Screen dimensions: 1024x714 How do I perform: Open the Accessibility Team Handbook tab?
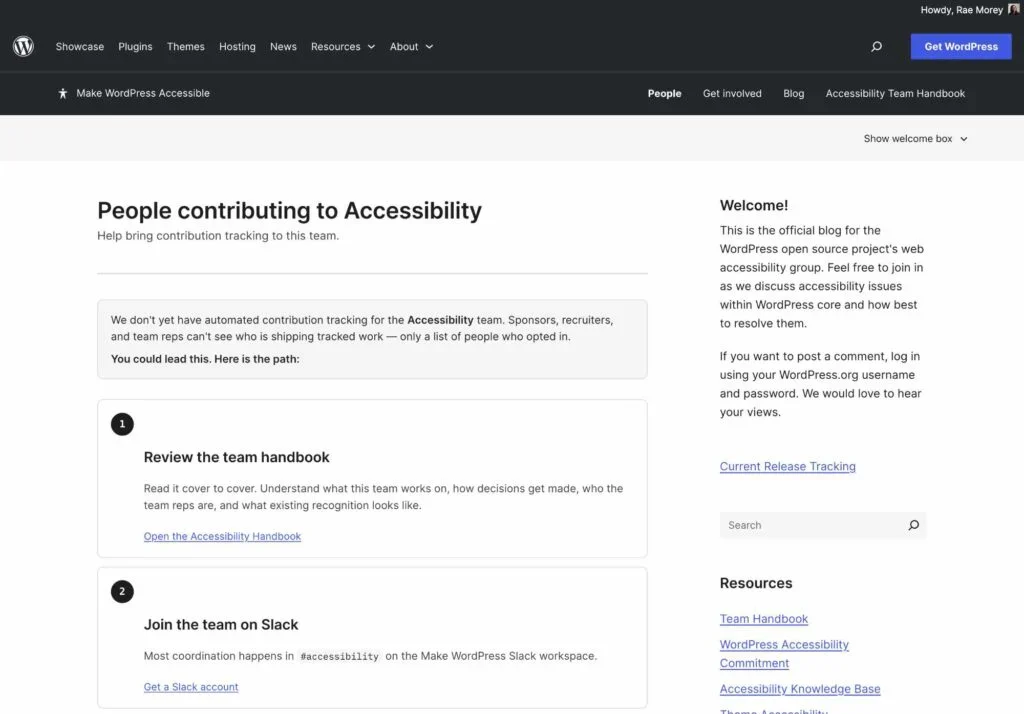(895, 93)
